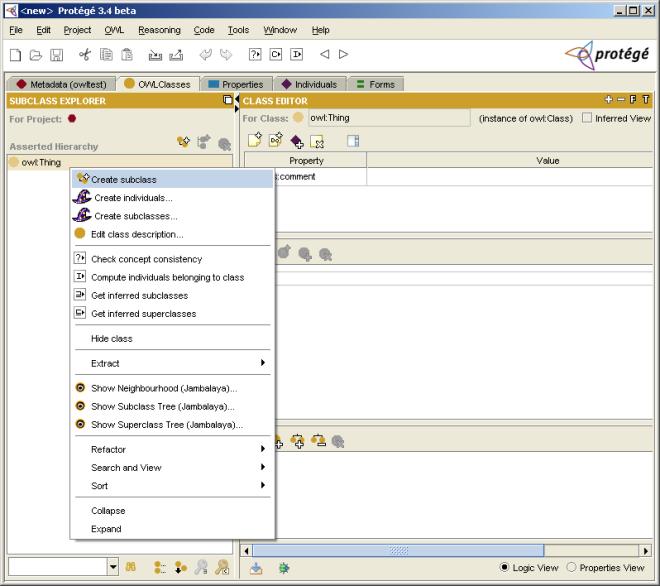The height and width of the screenshot is (586, 660).
Task: Click the detach panel icon in Subclass Explorer header
Action: [228, 100]
